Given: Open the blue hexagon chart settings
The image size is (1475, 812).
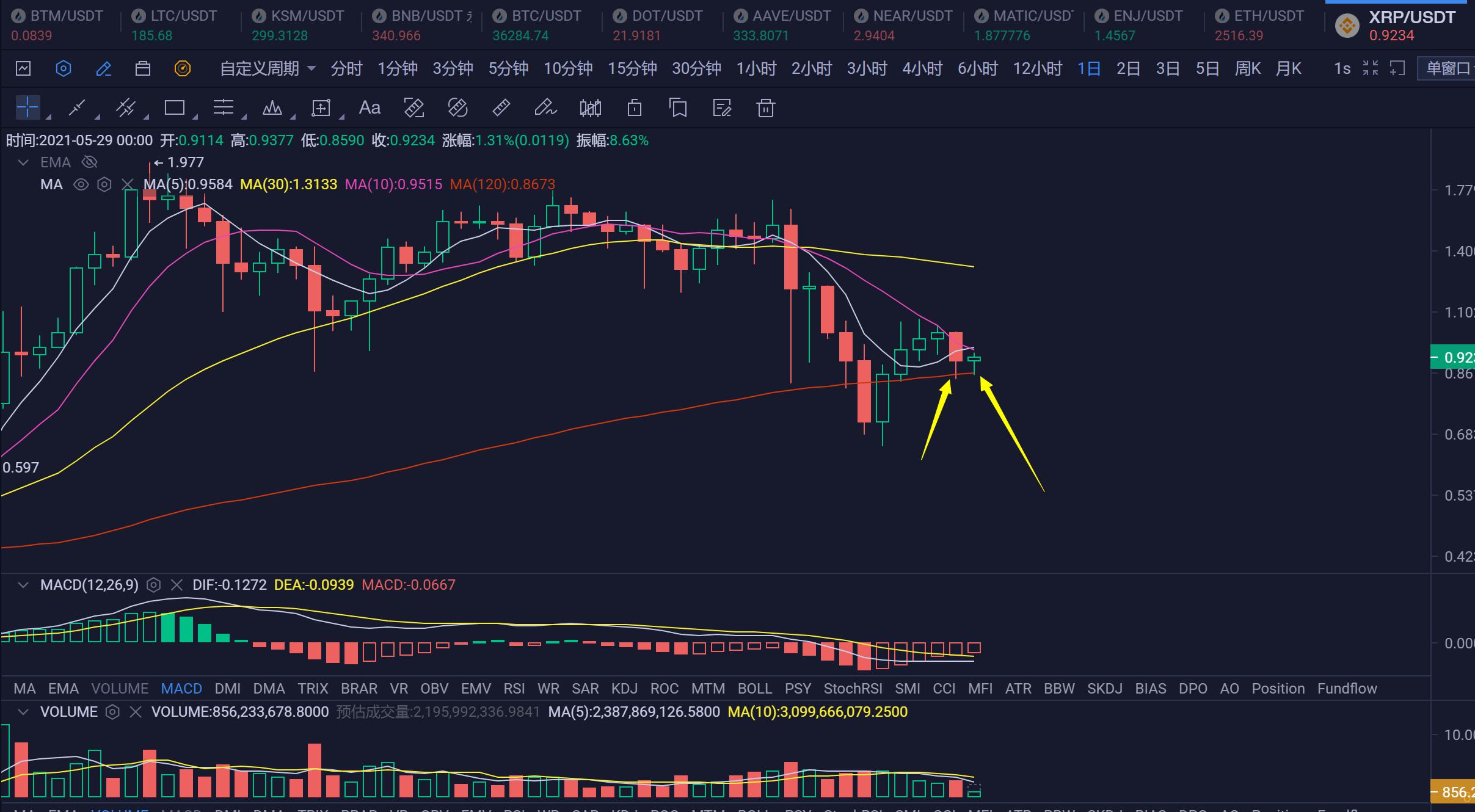Looking at the screenshot, I should coord(63,68).
